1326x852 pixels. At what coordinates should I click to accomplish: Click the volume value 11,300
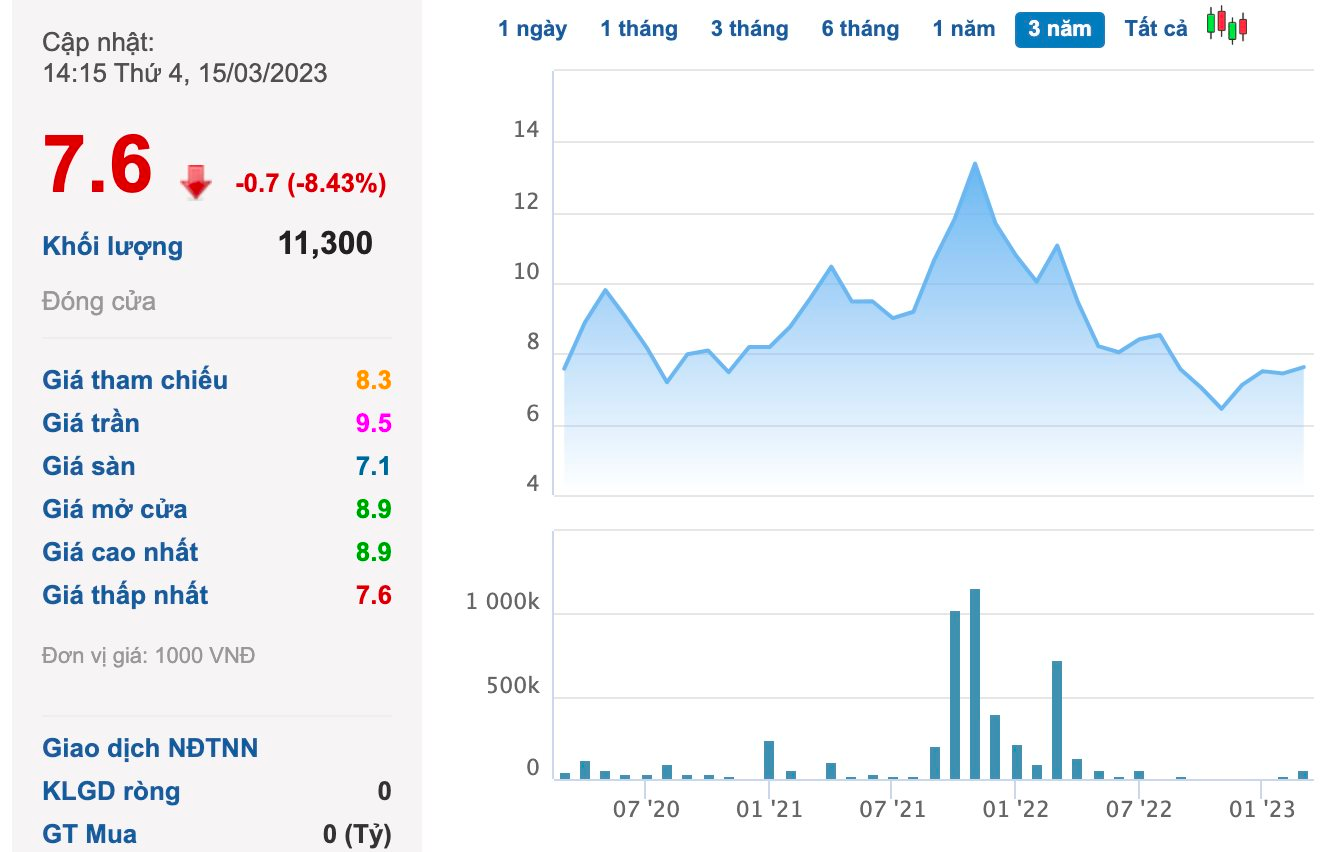tap(326, 243)
